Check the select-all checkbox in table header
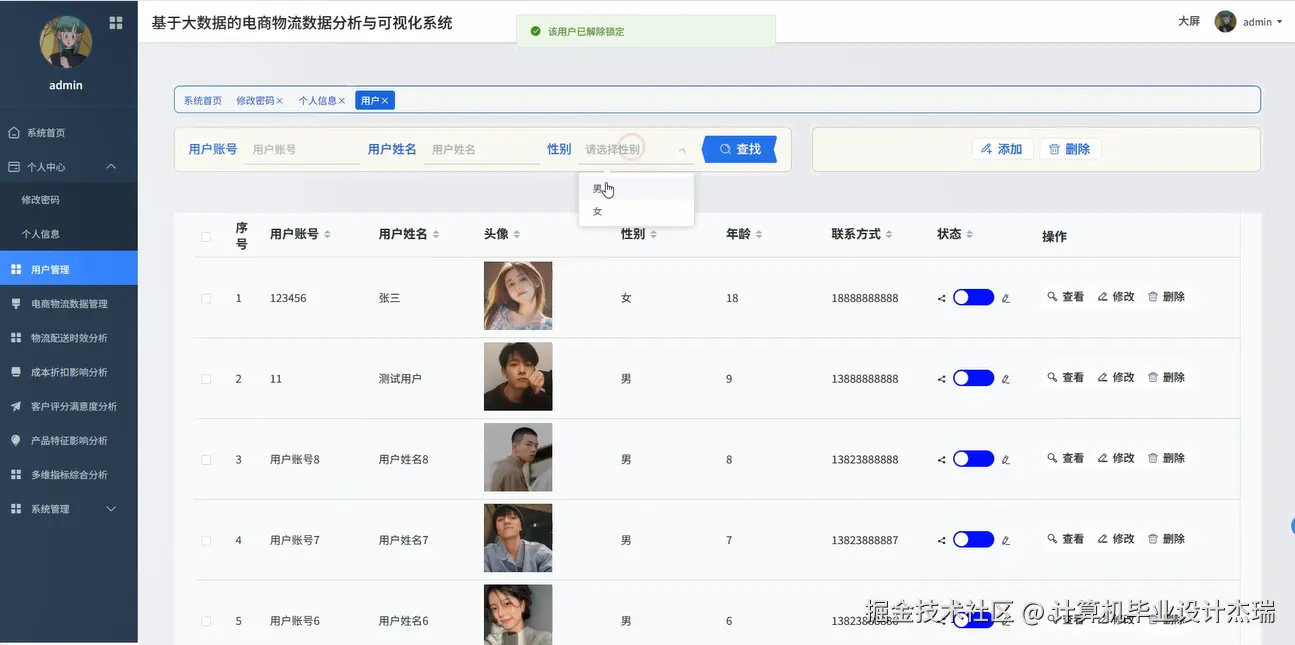 (206, 237)
